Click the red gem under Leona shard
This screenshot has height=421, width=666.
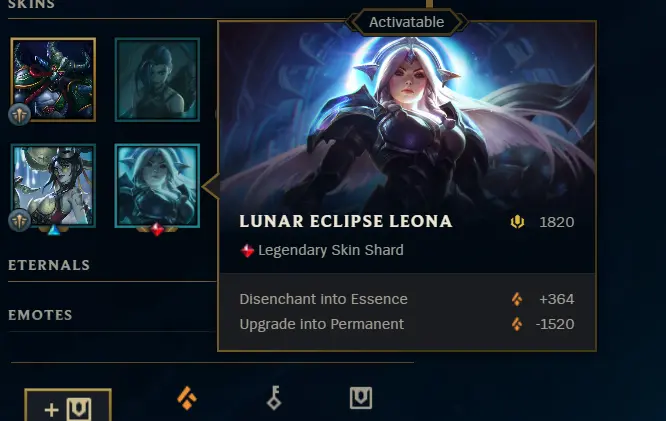tap(157, 229)
